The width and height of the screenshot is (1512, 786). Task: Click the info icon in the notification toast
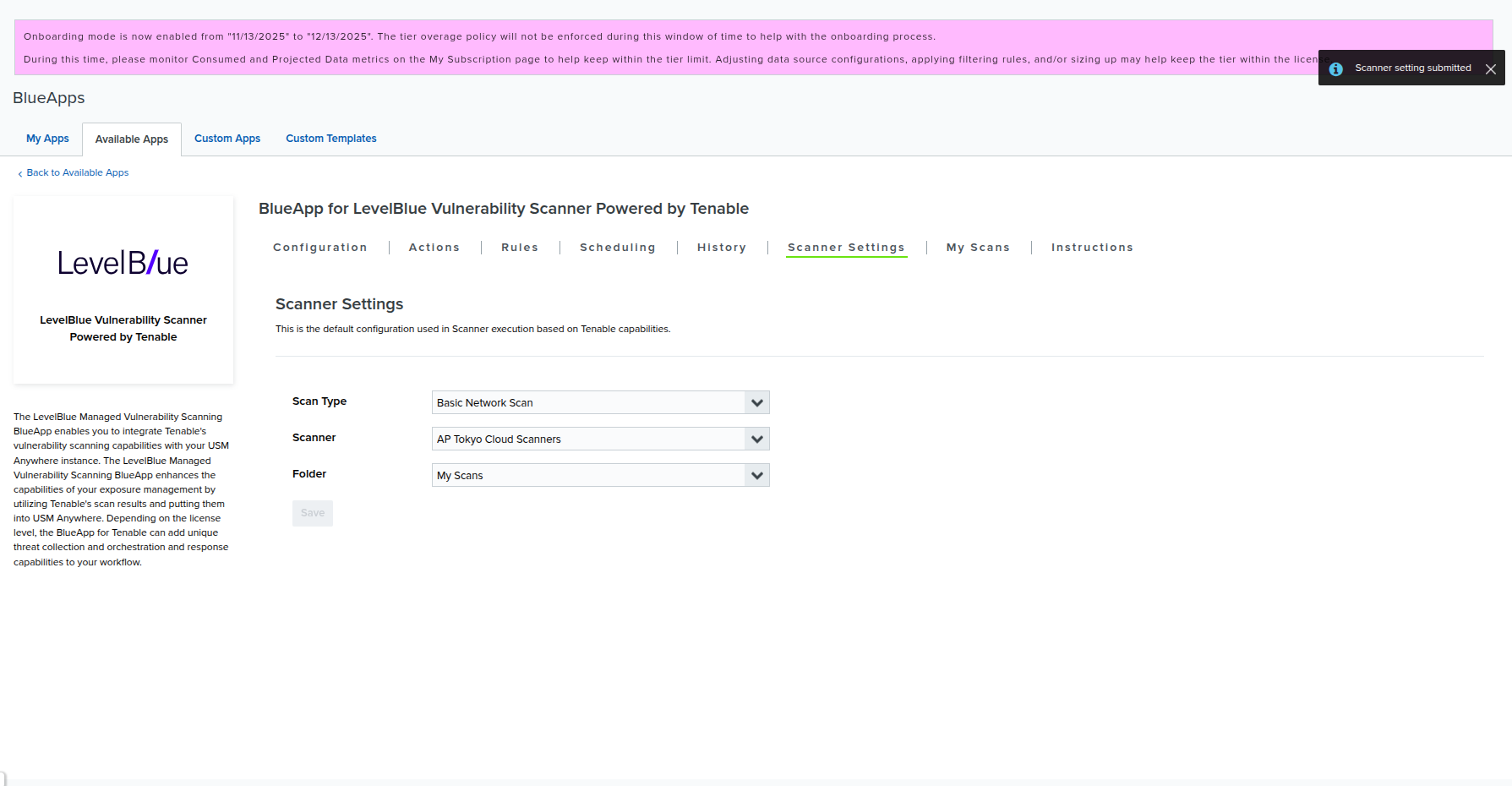[x=1336, y=69]
